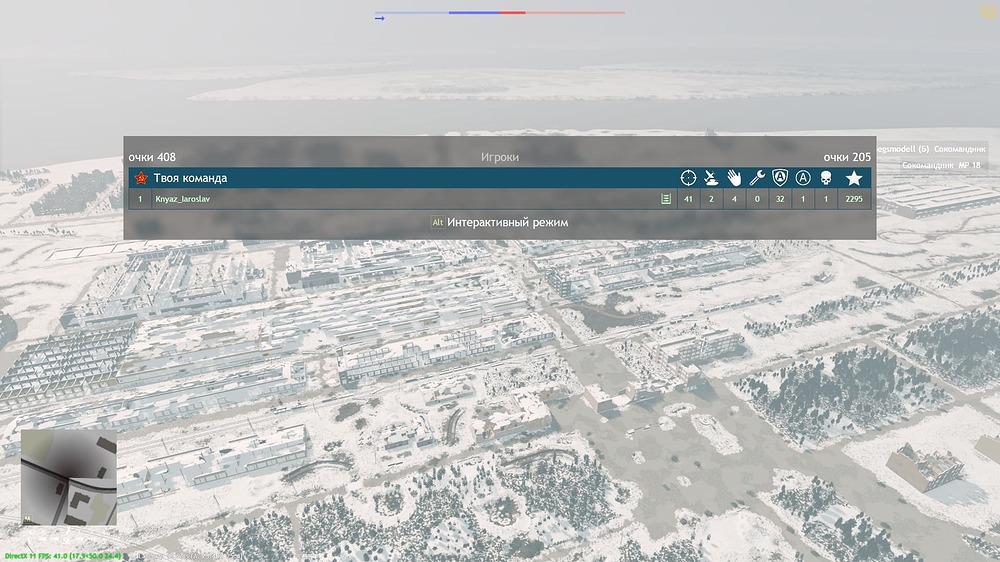
Task: Click the value 32 in player row
Action: (x=780, y=199)
